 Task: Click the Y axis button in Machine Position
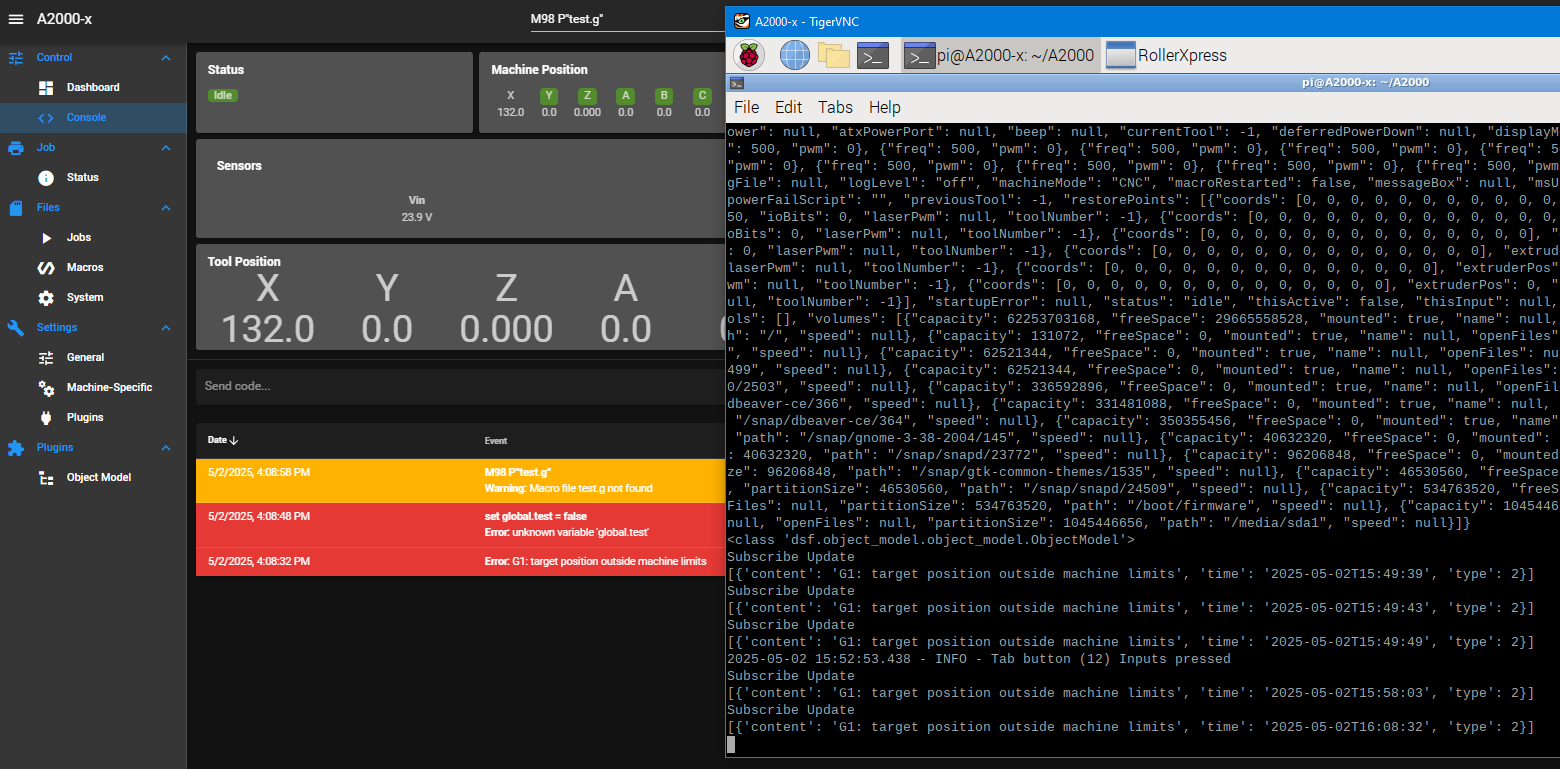[549, 96]
